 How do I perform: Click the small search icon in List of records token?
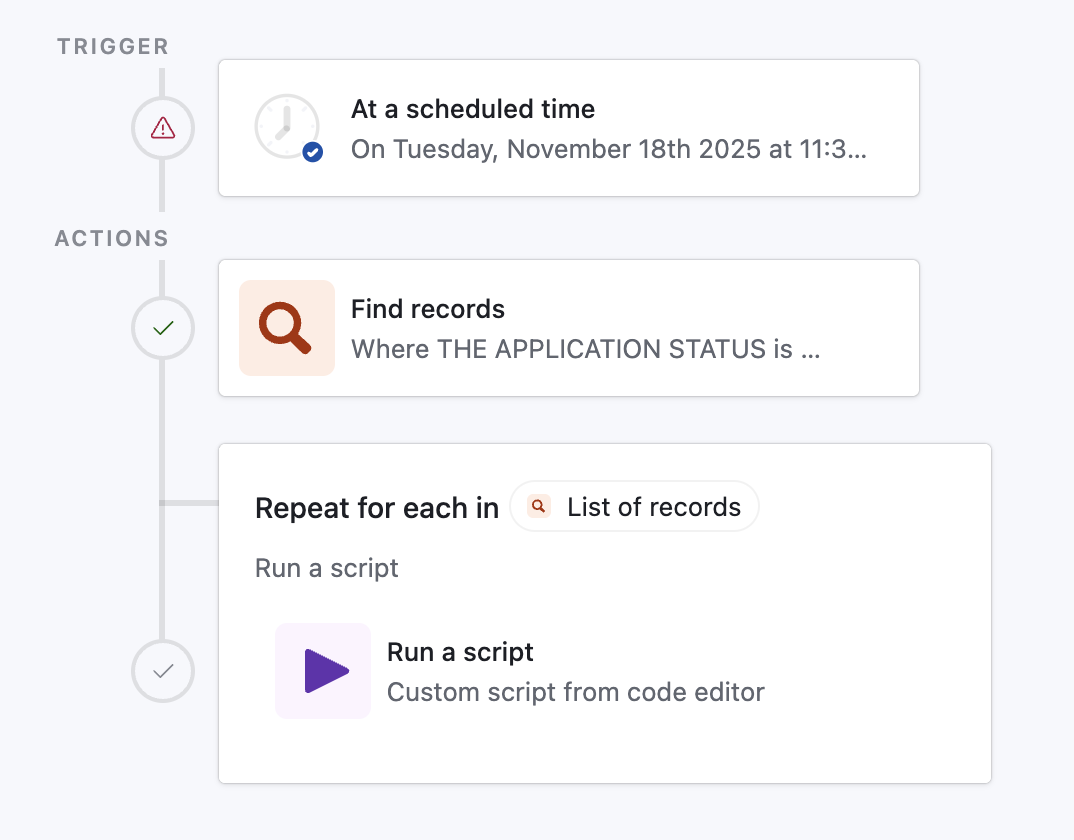538,506
